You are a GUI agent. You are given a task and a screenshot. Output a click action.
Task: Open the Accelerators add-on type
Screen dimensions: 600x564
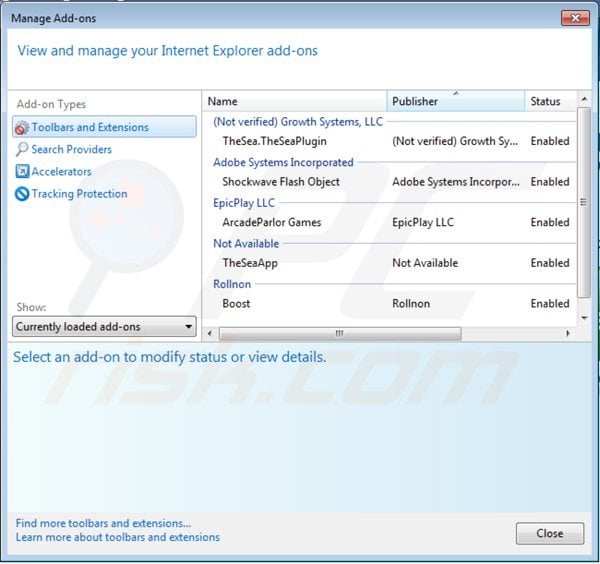click(53, 171)
